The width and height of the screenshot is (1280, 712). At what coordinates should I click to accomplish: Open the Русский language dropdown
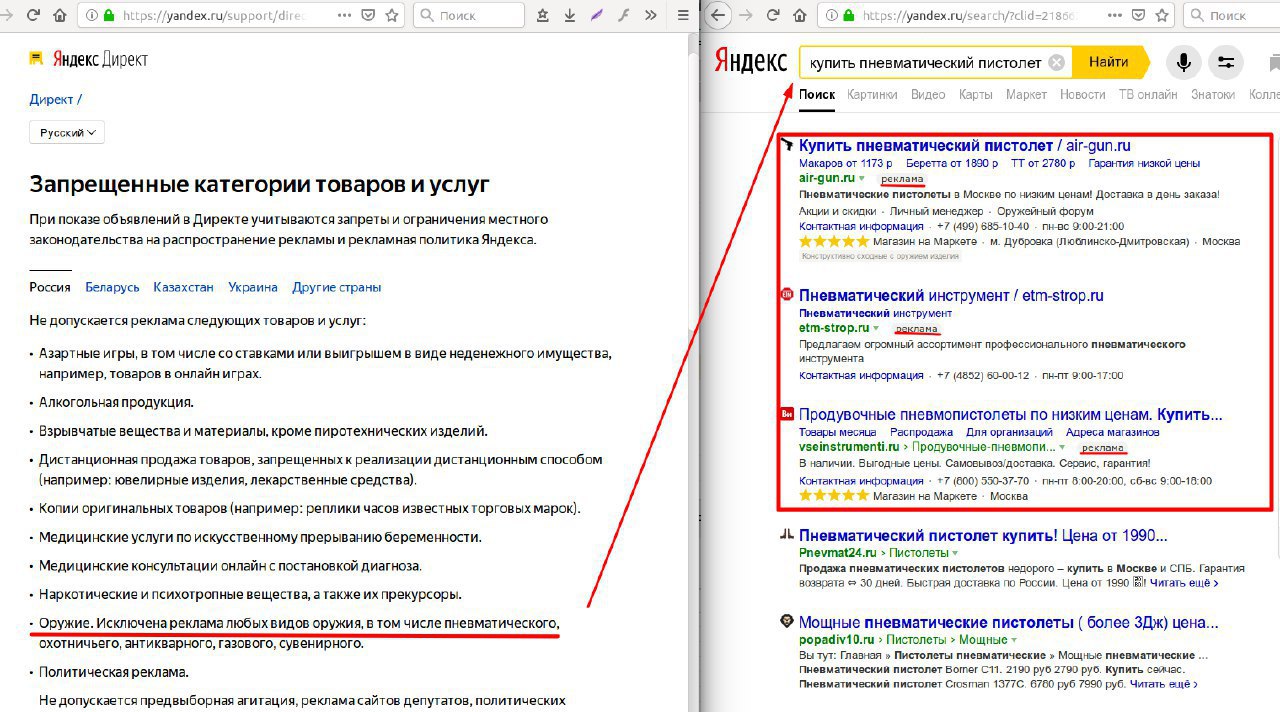click(67, 133)
